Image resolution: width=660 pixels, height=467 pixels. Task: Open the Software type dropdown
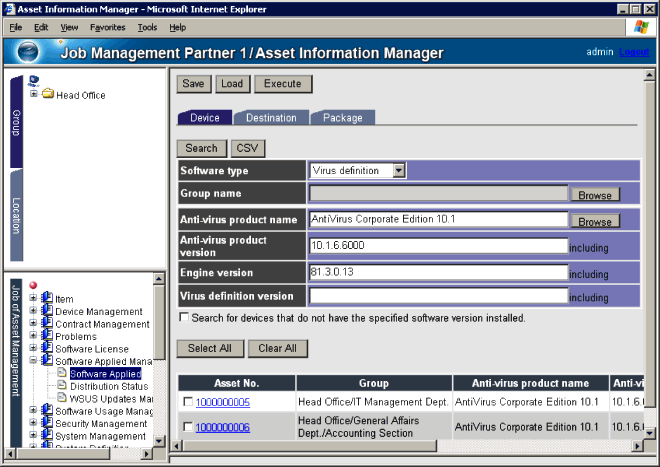pos(398,171)
